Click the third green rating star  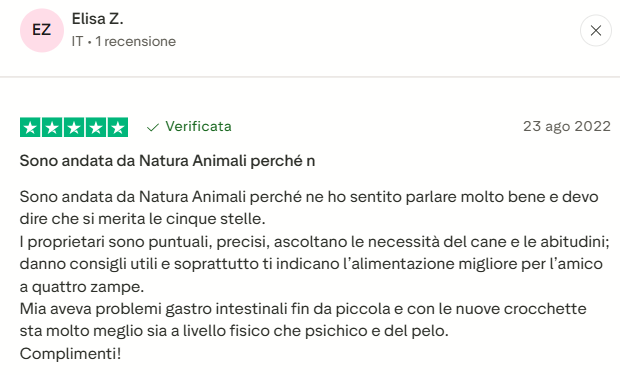[74, 127]
